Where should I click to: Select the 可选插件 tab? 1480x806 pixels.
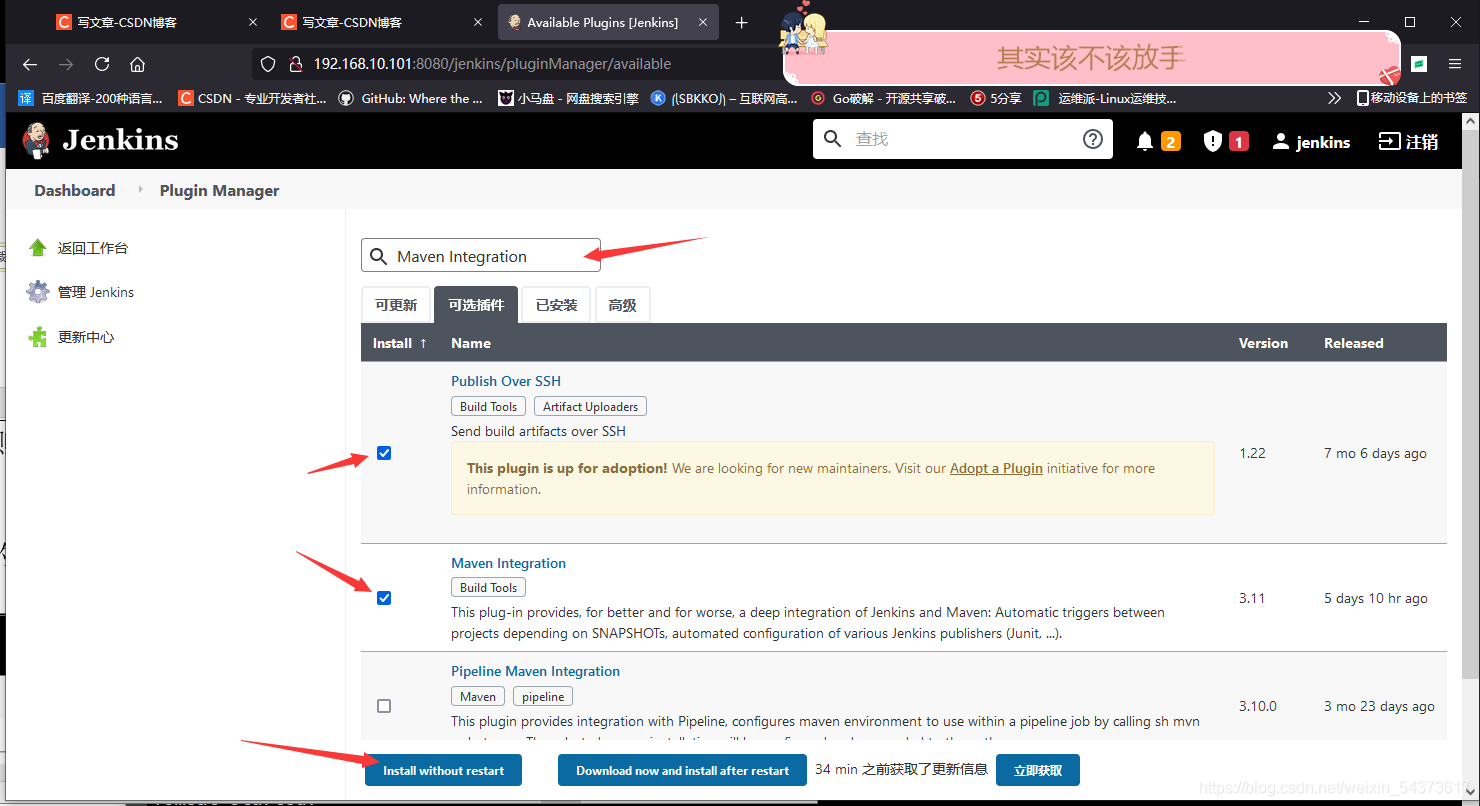(476, 305)
